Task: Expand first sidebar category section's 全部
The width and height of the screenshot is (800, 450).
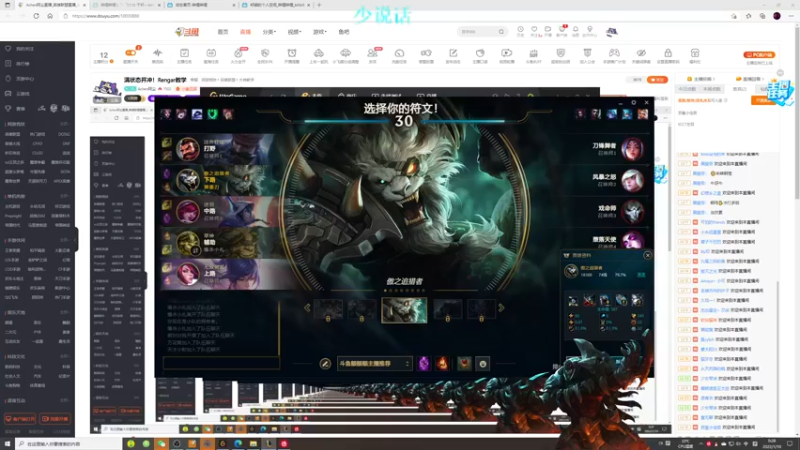Action: [x=65, y=124]
